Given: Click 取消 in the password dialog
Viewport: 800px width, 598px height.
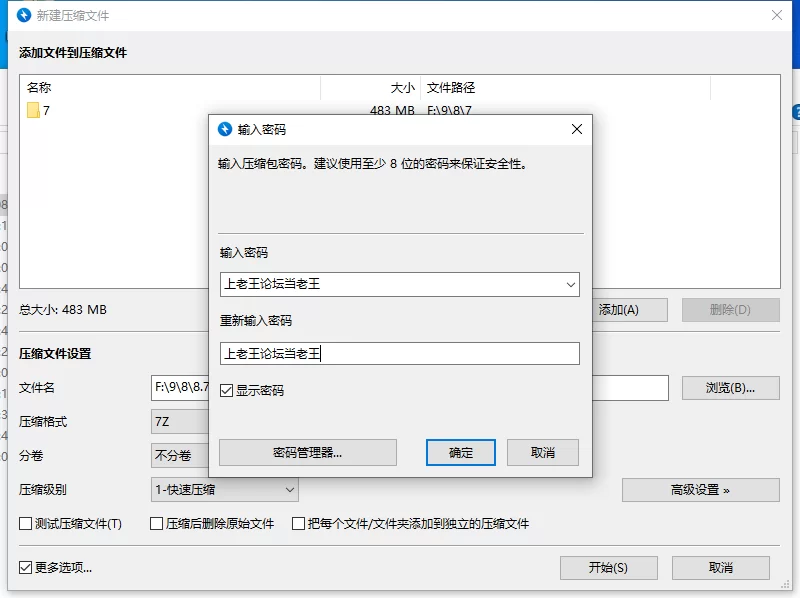Looking at the screenshot, I should pos(542,453).
